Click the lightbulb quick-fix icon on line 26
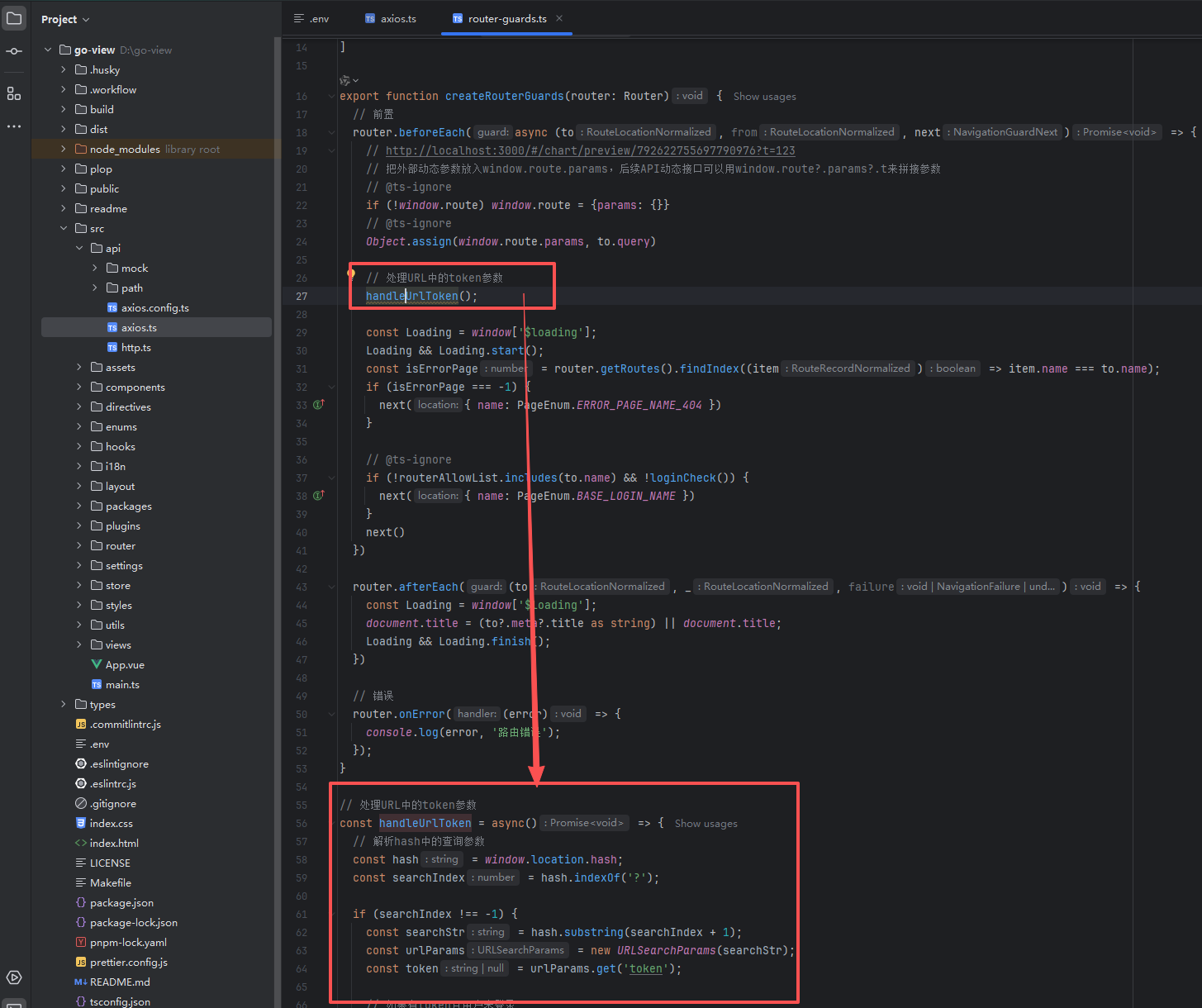Image resolution: width=1202 pixels, height=1008 pixels. (351, 273)
